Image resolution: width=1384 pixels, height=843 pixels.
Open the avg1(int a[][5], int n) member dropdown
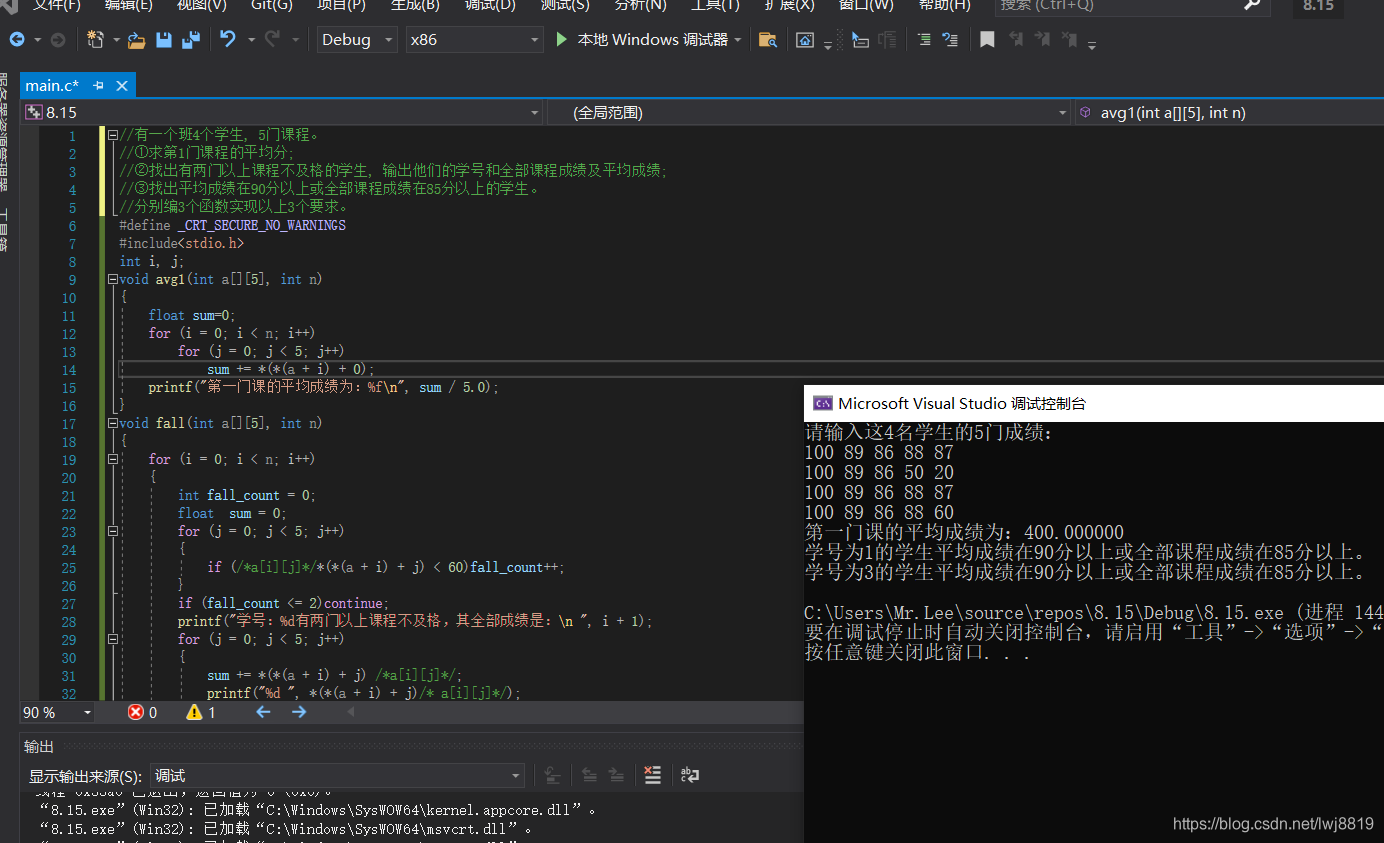[1229, 113]
